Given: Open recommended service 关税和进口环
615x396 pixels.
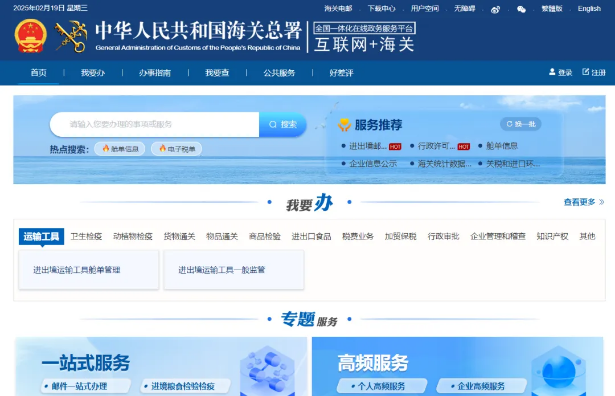Looking at the screenshot, I should [513, 164].
